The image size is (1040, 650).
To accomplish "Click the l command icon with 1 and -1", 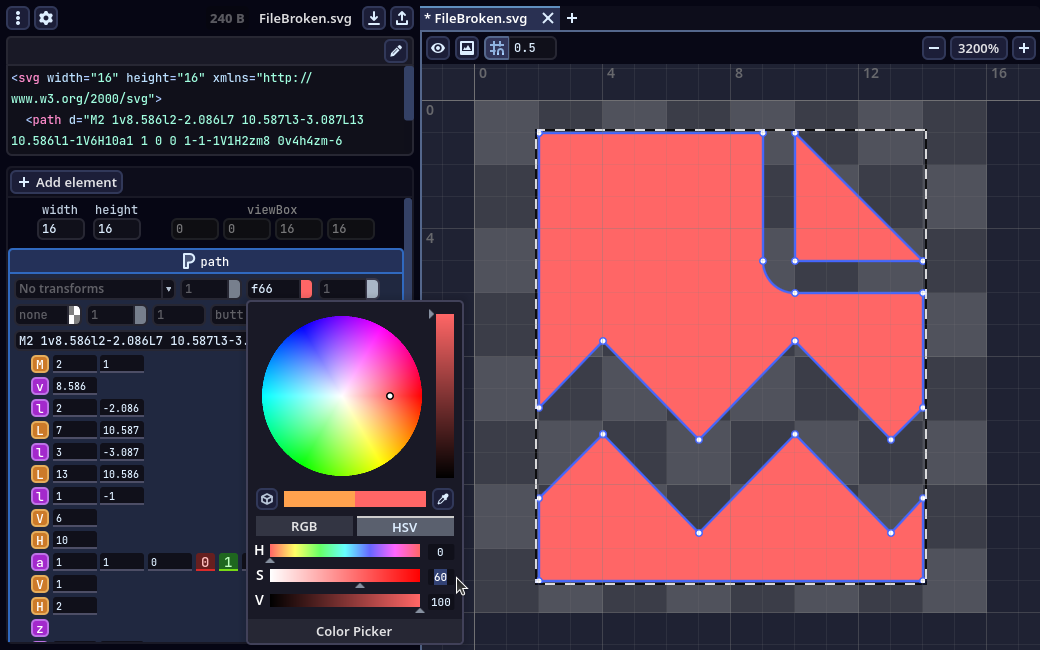I will [40, 495].
